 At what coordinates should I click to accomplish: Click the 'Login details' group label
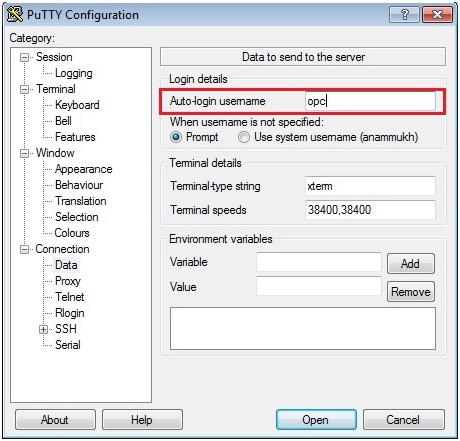pos(198,79)
